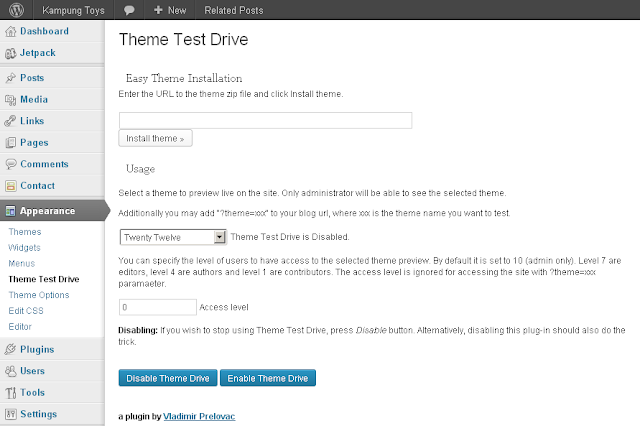Screen dimensions: 640x426
Task: Click the plus icon beside New
Action: (158, 10)
